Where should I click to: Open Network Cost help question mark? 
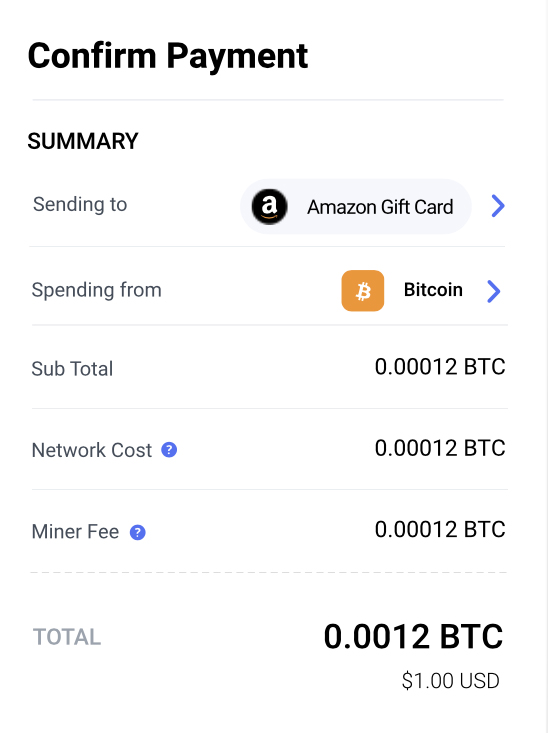(169, 450)
